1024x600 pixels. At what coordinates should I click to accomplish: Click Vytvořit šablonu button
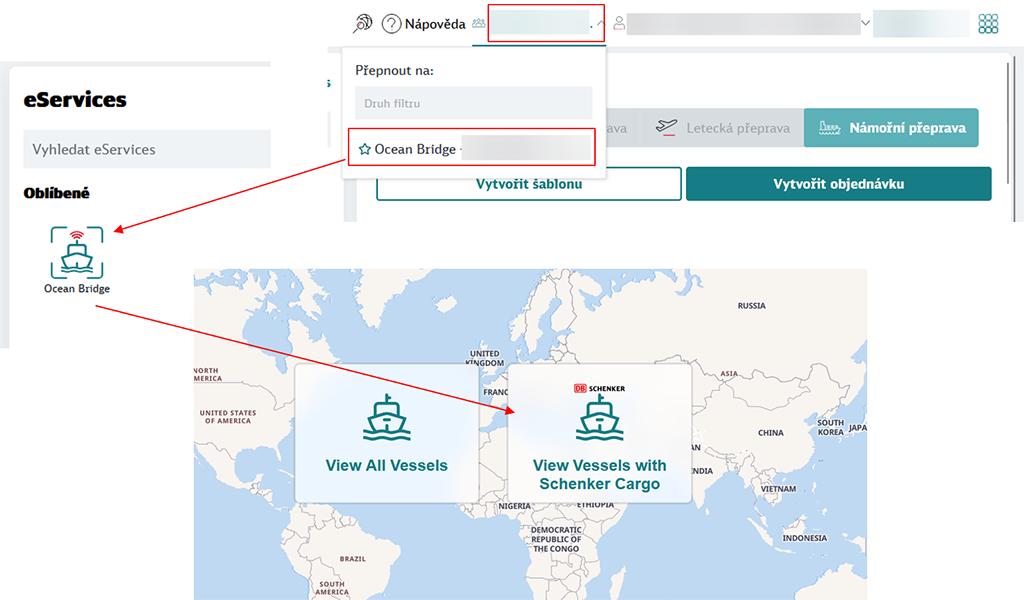(x=529, y=184)
